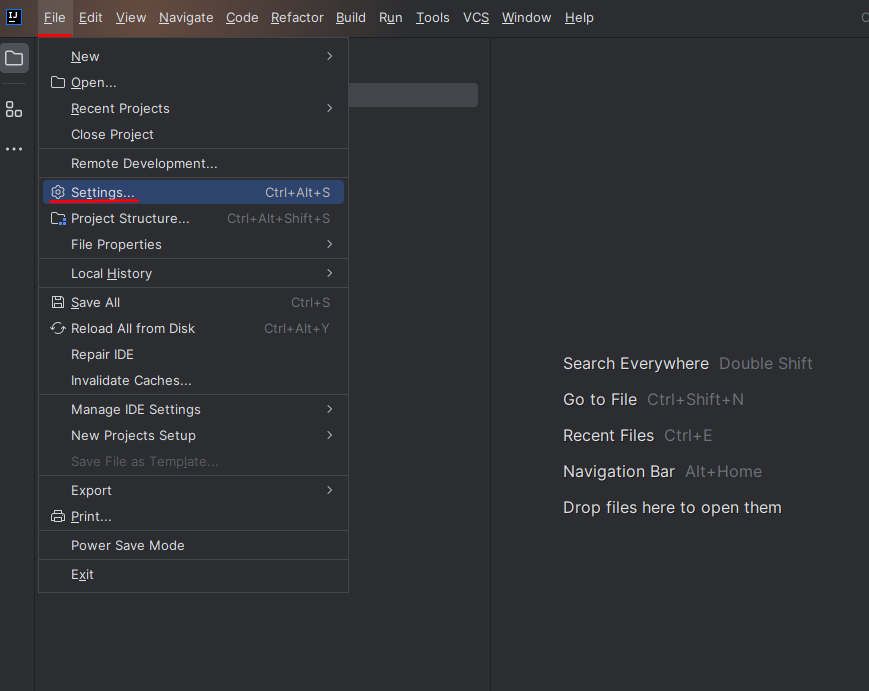Select Repair IDE menu entry
This screenshot has width=869, height=691.
193,355
